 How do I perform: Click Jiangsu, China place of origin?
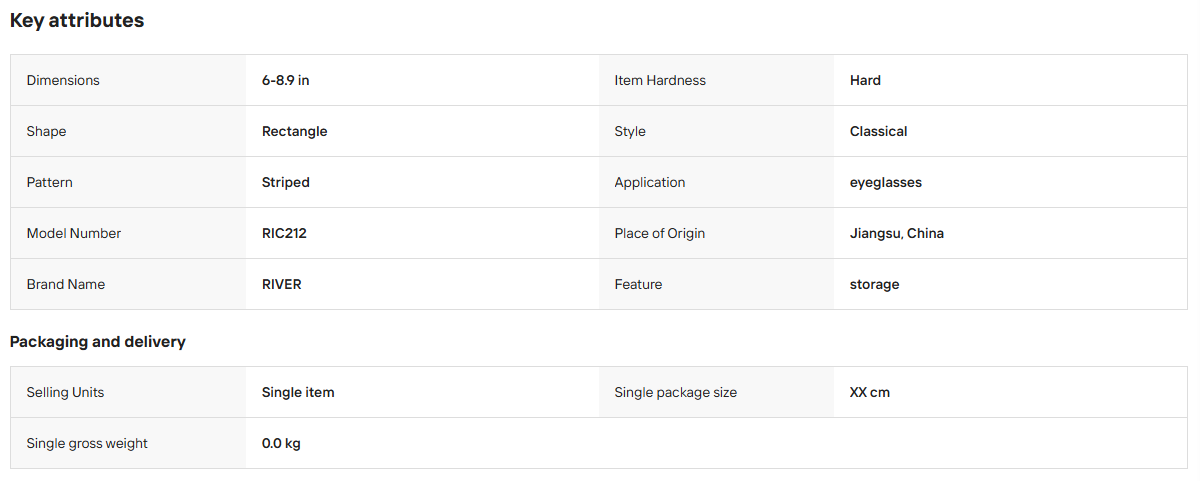(x=897, y=233)
